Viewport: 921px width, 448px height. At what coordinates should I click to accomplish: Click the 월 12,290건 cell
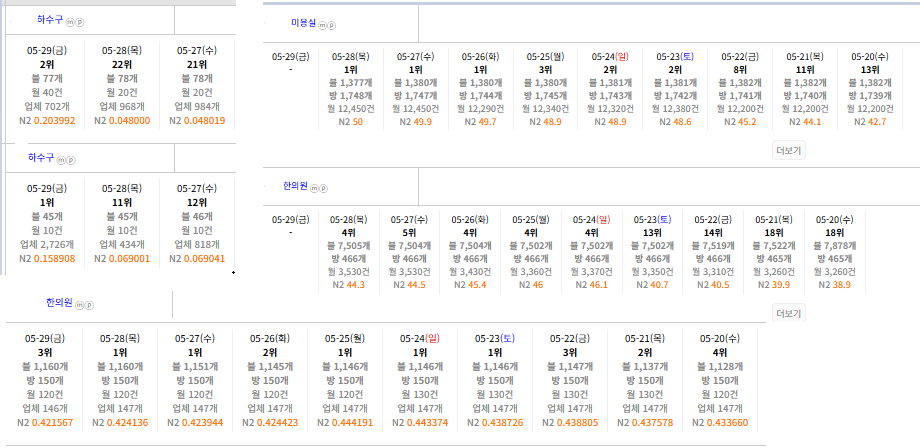[x=481, y=109]
